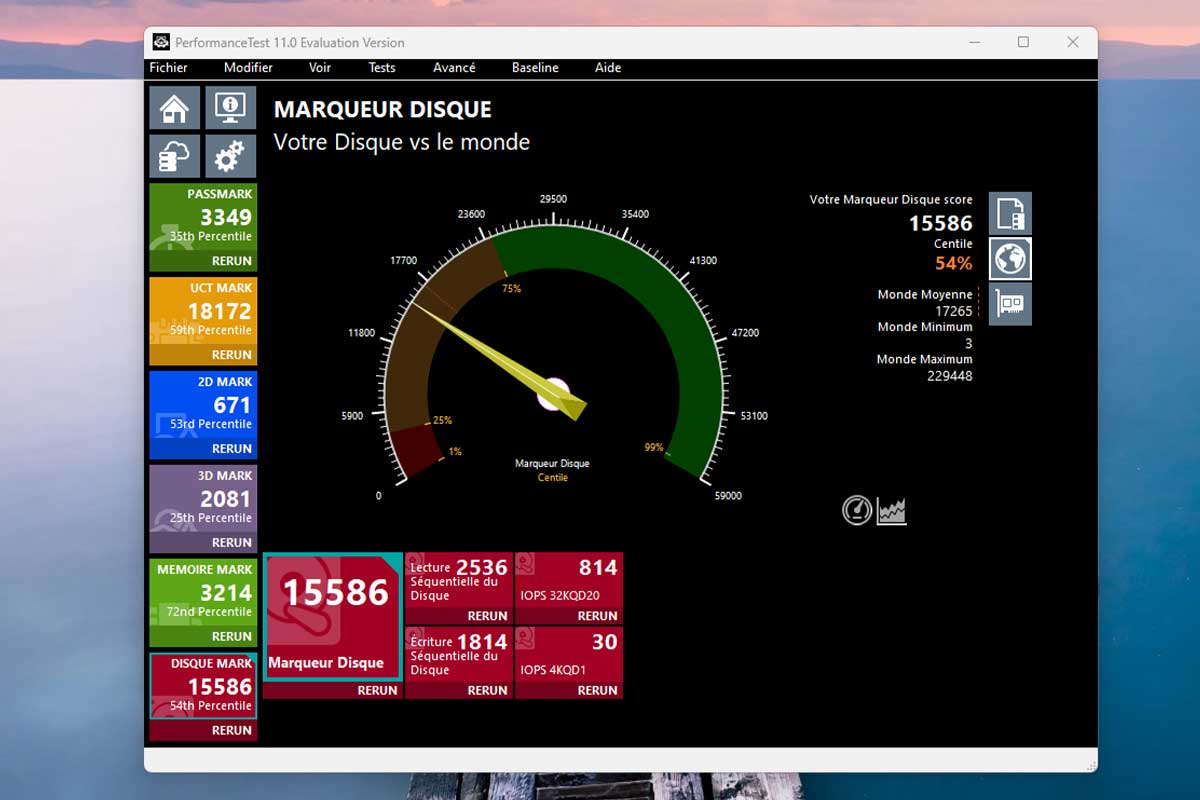Select the 2D MARK 671 score tile
The image size is (1200, 800).
click(x=203, y=405)
